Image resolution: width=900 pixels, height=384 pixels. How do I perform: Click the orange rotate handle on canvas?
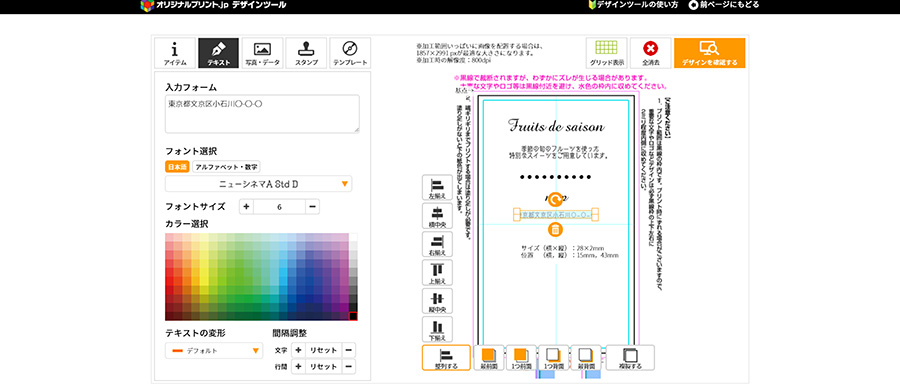tap(555, 199)
